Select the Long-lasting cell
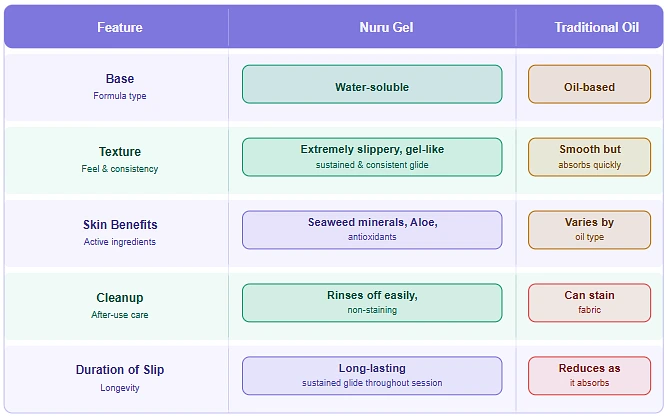Screen dimensions: 668x419 pyautogui.click(x=372, y=376)
